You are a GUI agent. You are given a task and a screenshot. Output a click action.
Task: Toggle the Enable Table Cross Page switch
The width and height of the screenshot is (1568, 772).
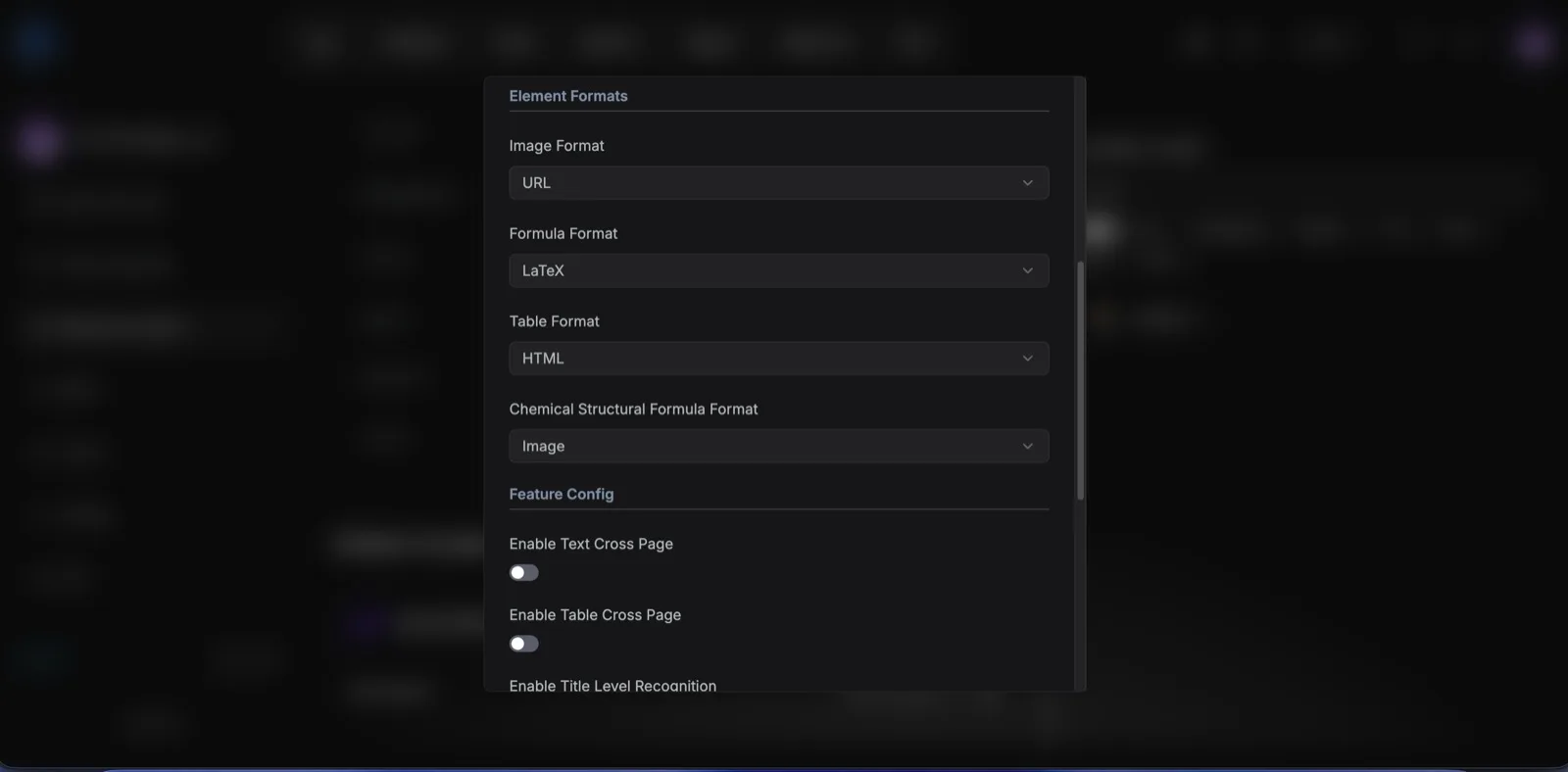pos(524,644)
